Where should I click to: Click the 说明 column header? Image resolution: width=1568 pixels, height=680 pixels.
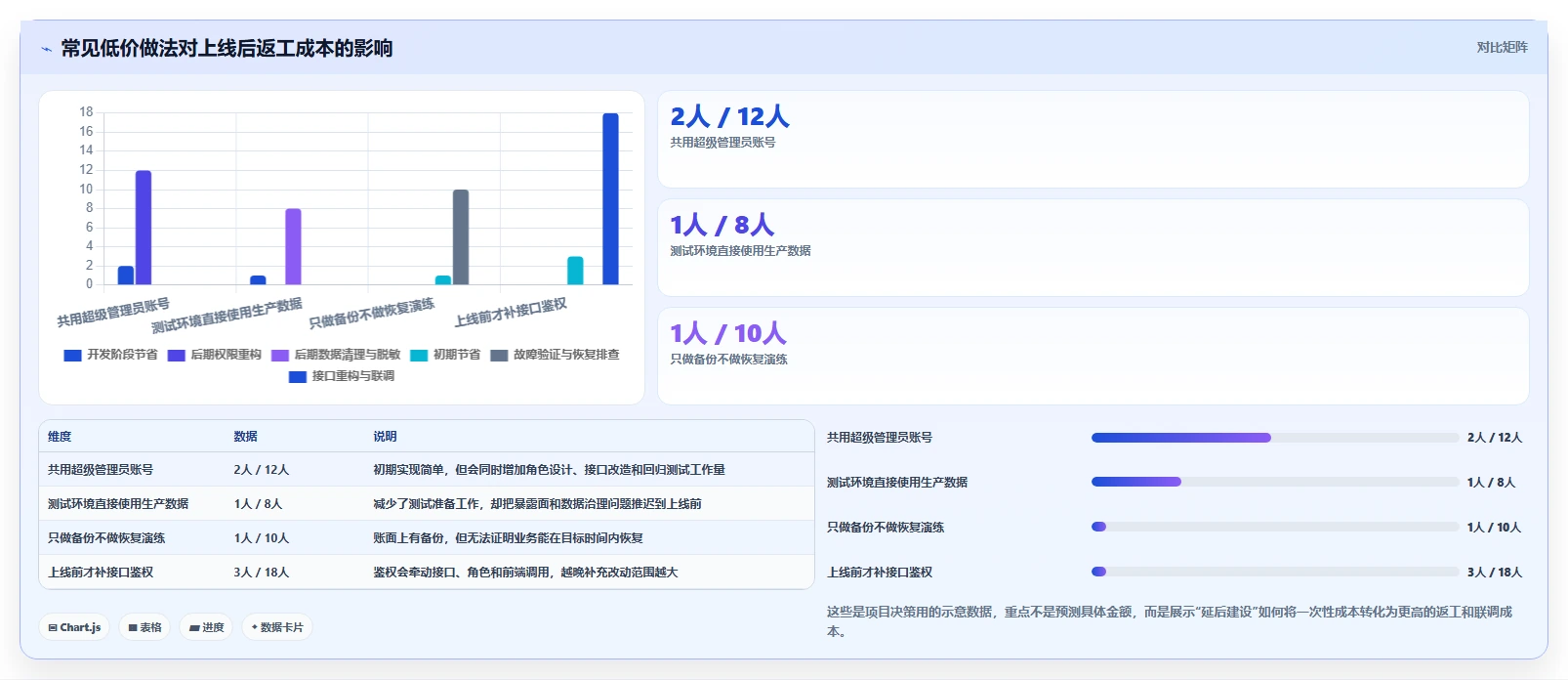click(x=385, y=437)
